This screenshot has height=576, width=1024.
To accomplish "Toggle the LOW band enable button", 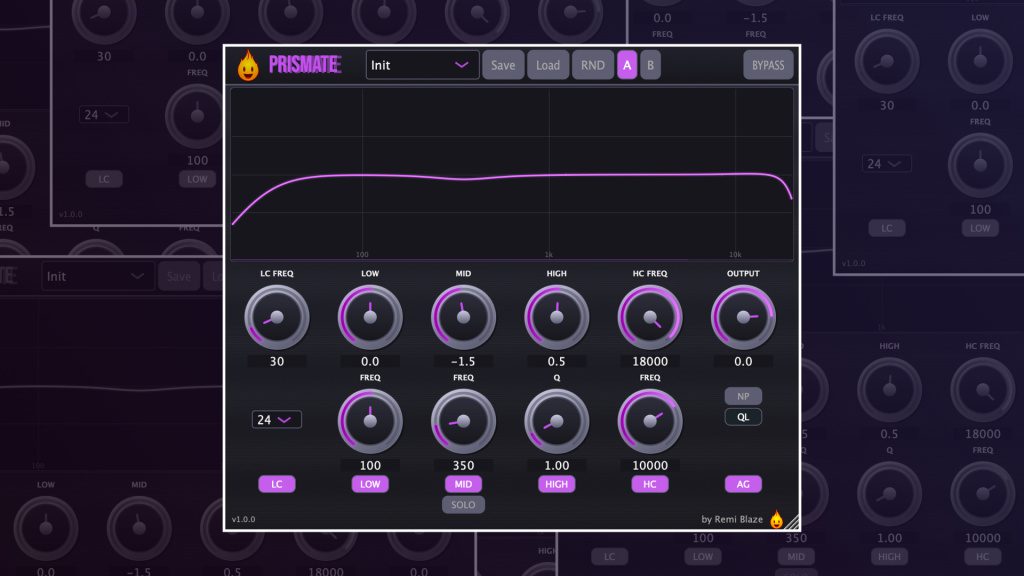I will 370,484.
